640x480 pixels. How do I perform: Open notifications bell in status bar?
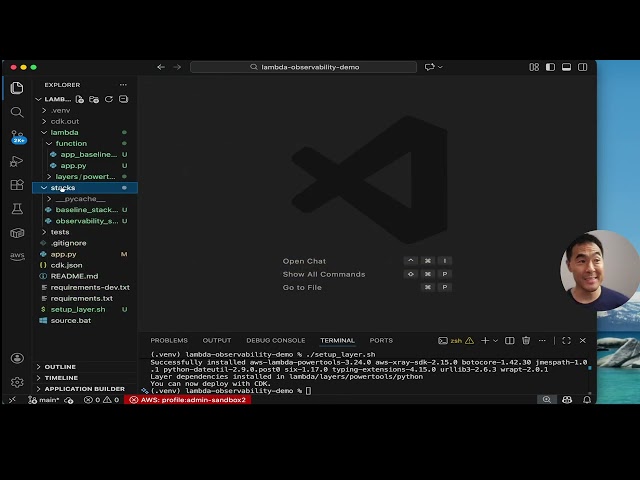coord(587,400)
